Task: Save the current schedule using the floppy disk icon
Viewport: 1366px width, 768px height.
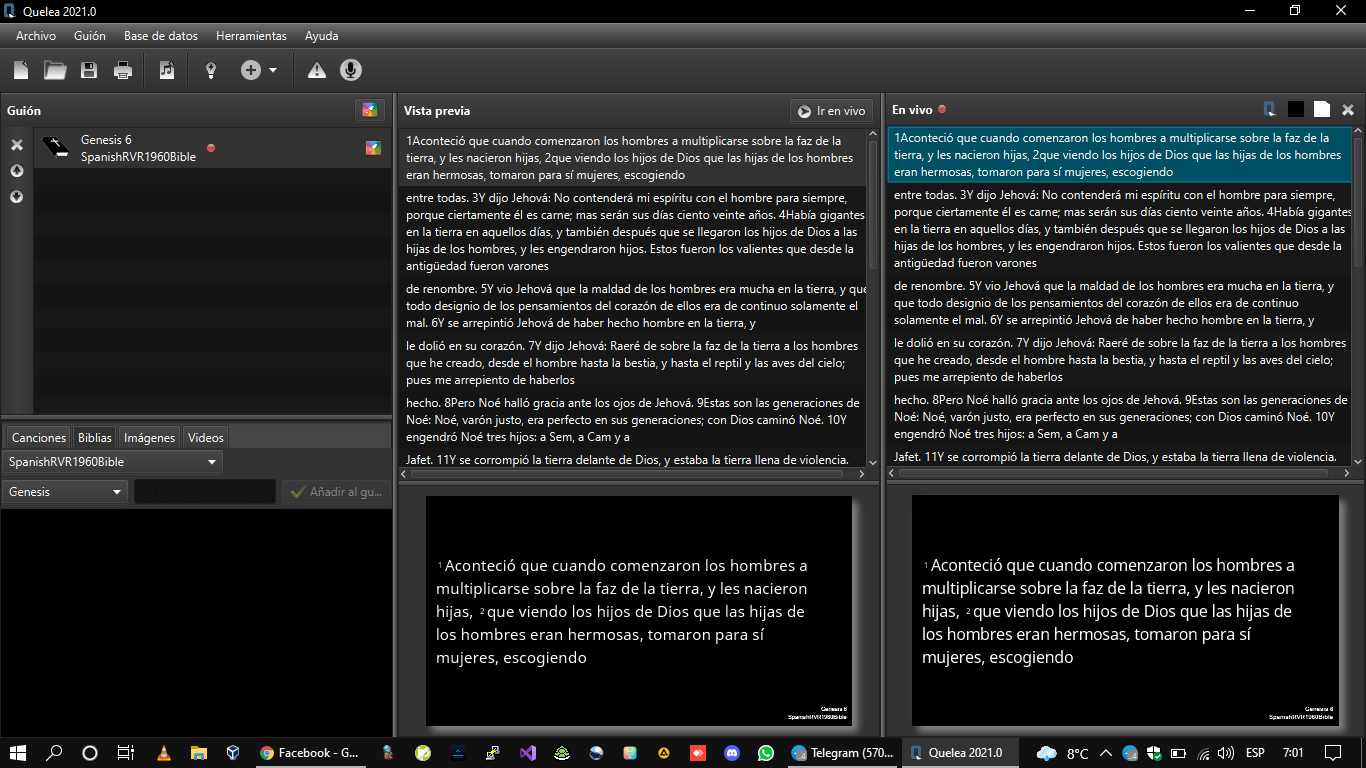Action: pos(89,70)
